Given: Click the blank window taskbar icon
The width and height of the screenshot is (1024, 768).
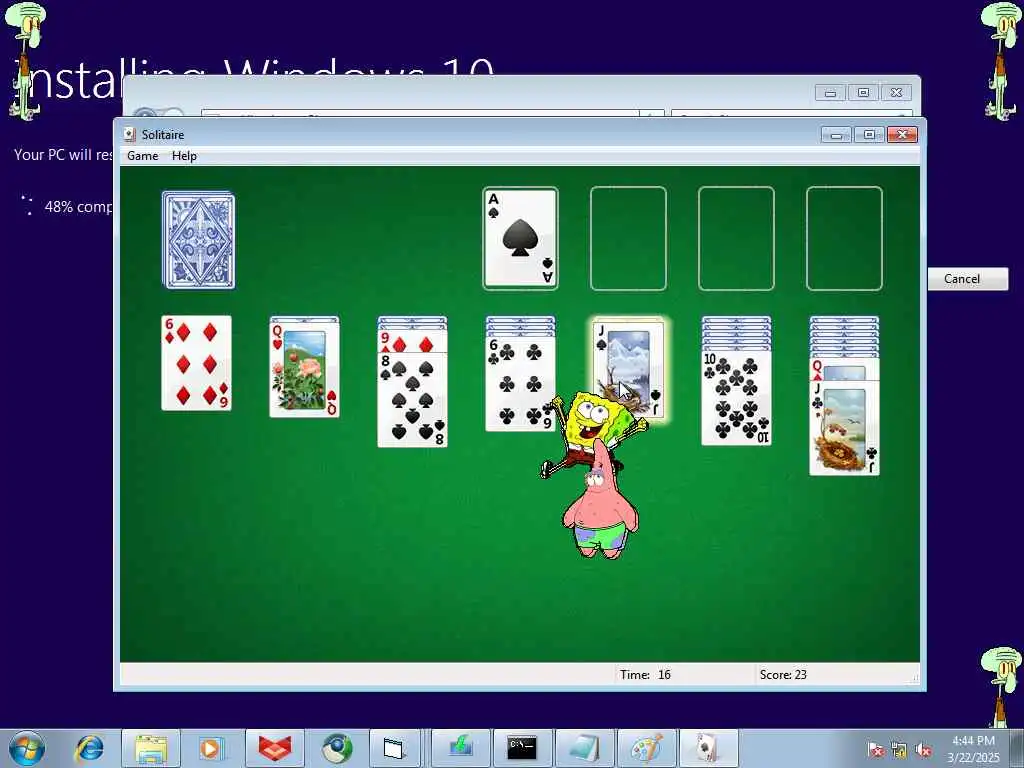Looking at the screenshot, I should pyautogui.click(x=394, y=748).
